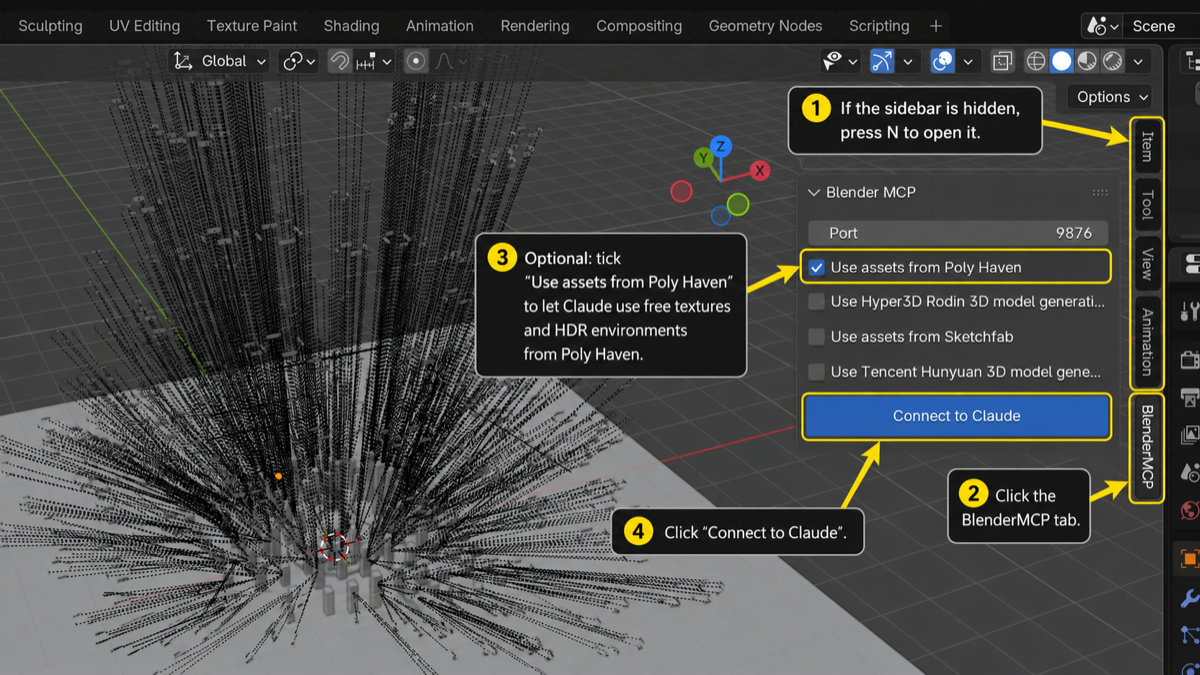Enable Use assets from Sketchfab

click(817, 337)
